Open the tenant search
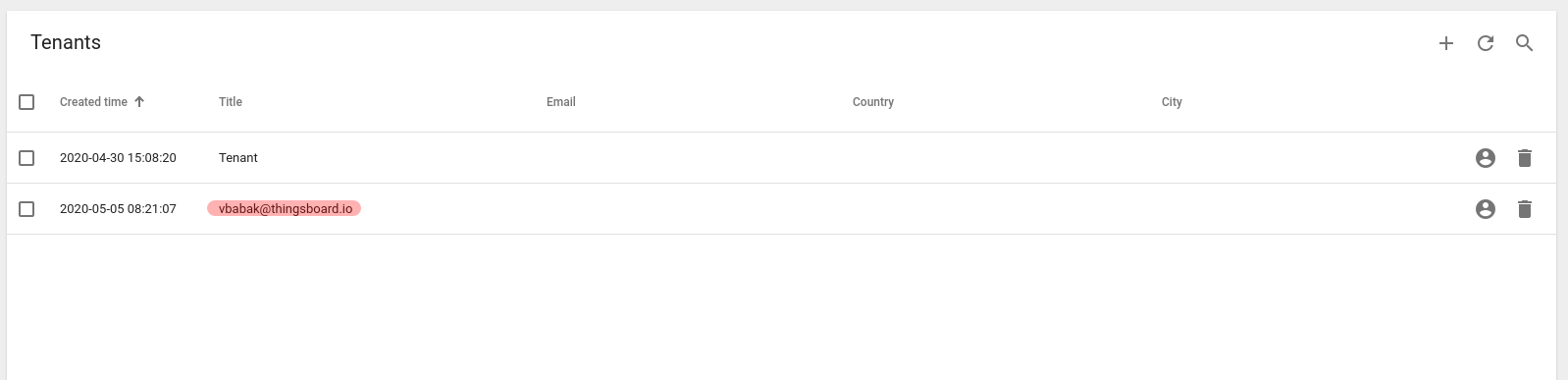Image resolution: width=1568 pixels, height=380 pixels. pos(1524,43)
